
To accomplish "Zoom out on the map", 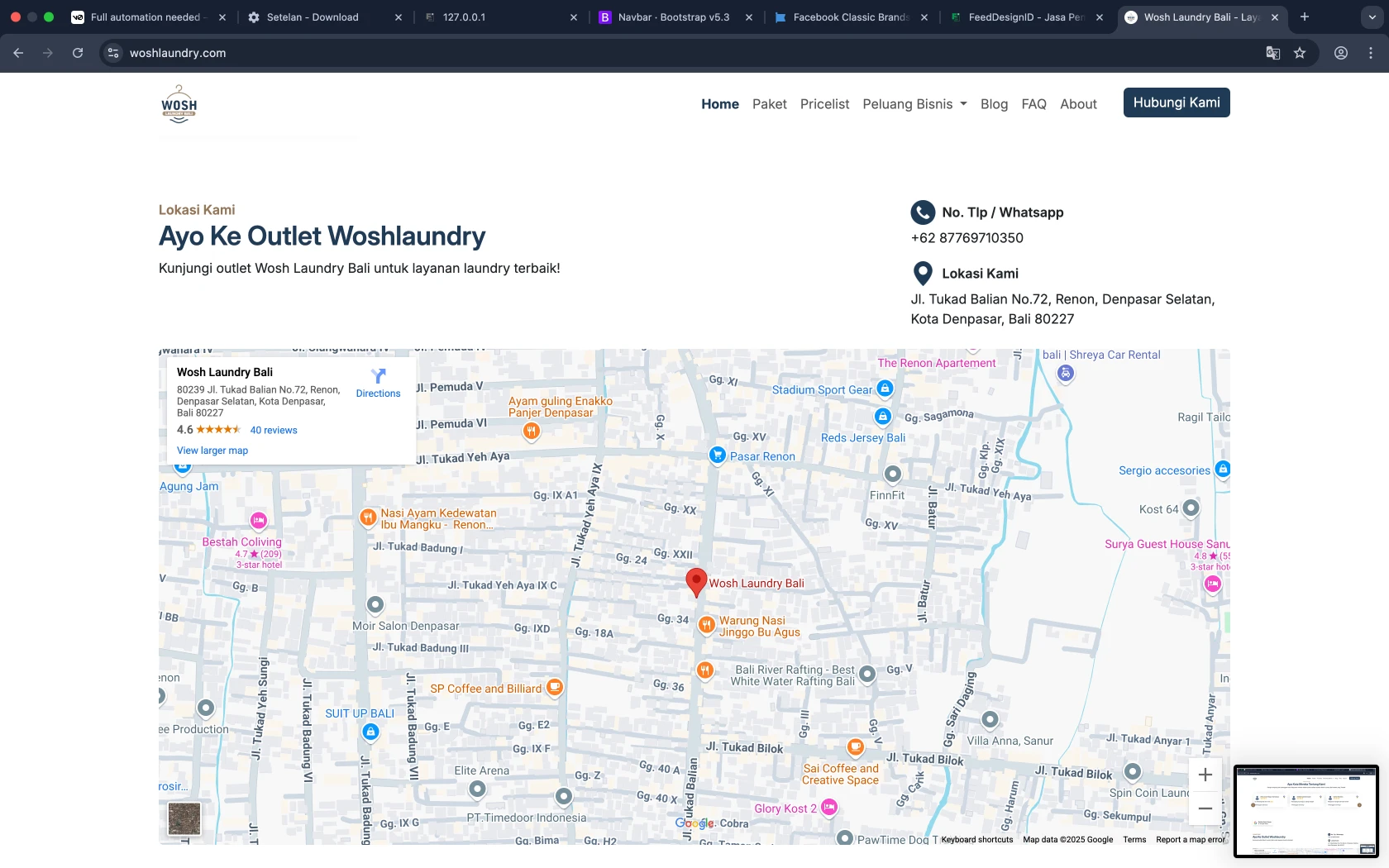I will coord(1205,808).
